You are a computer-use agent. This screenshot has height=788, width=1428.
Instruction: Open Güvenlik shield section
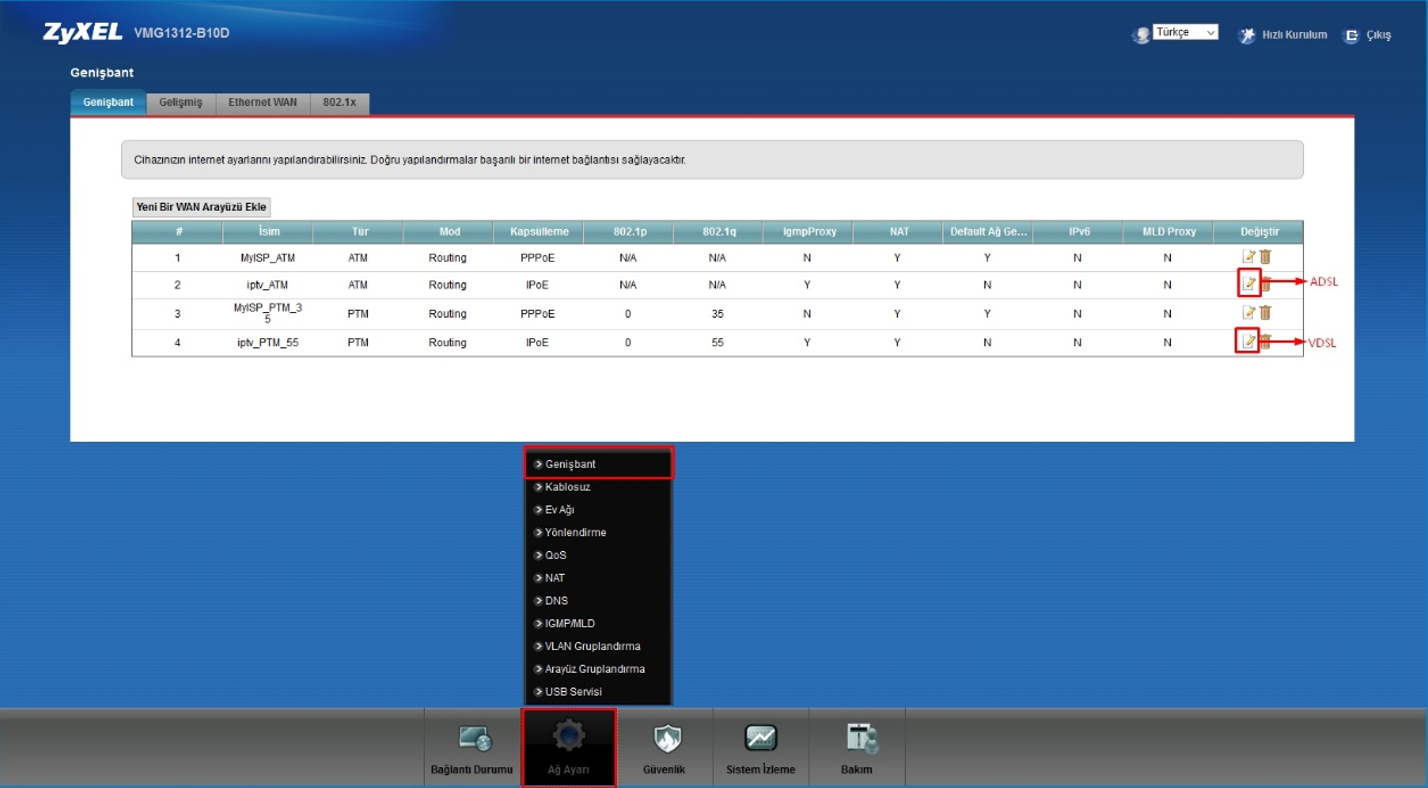click(x=665, y=747)
